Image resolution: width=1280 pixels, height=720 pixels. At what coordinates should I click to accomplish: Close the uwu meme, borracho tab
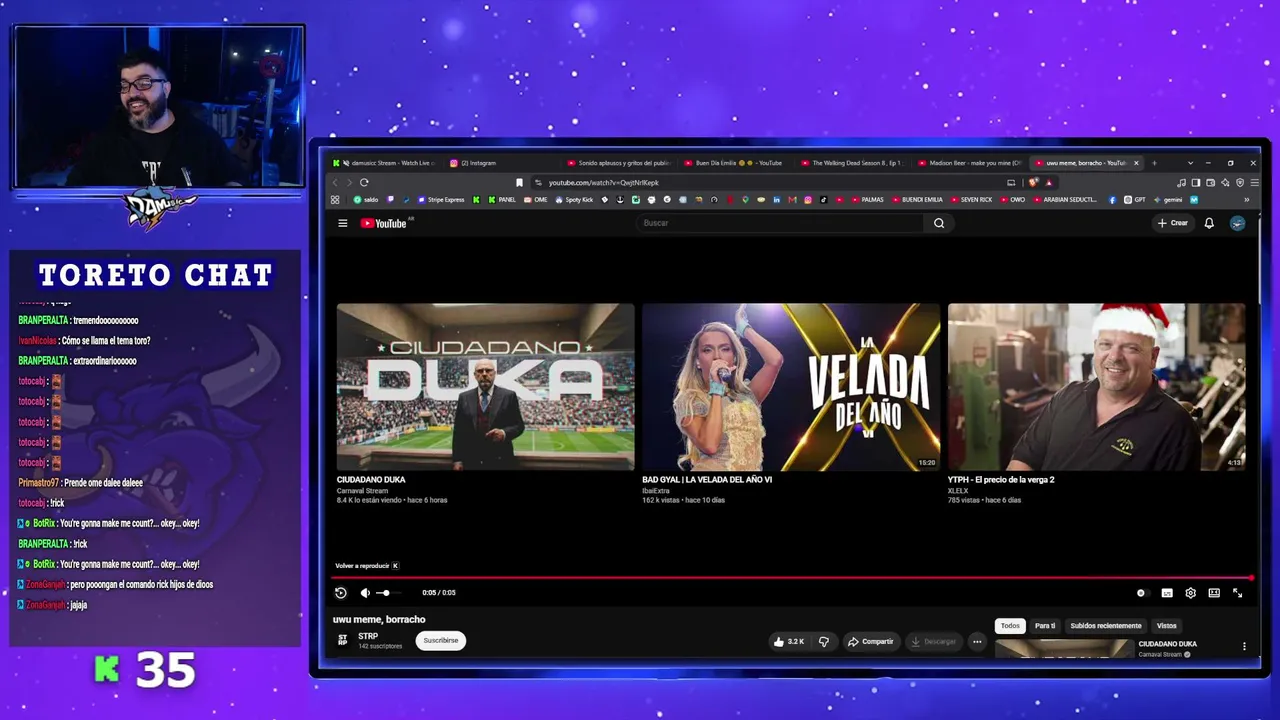[1136, 163]
